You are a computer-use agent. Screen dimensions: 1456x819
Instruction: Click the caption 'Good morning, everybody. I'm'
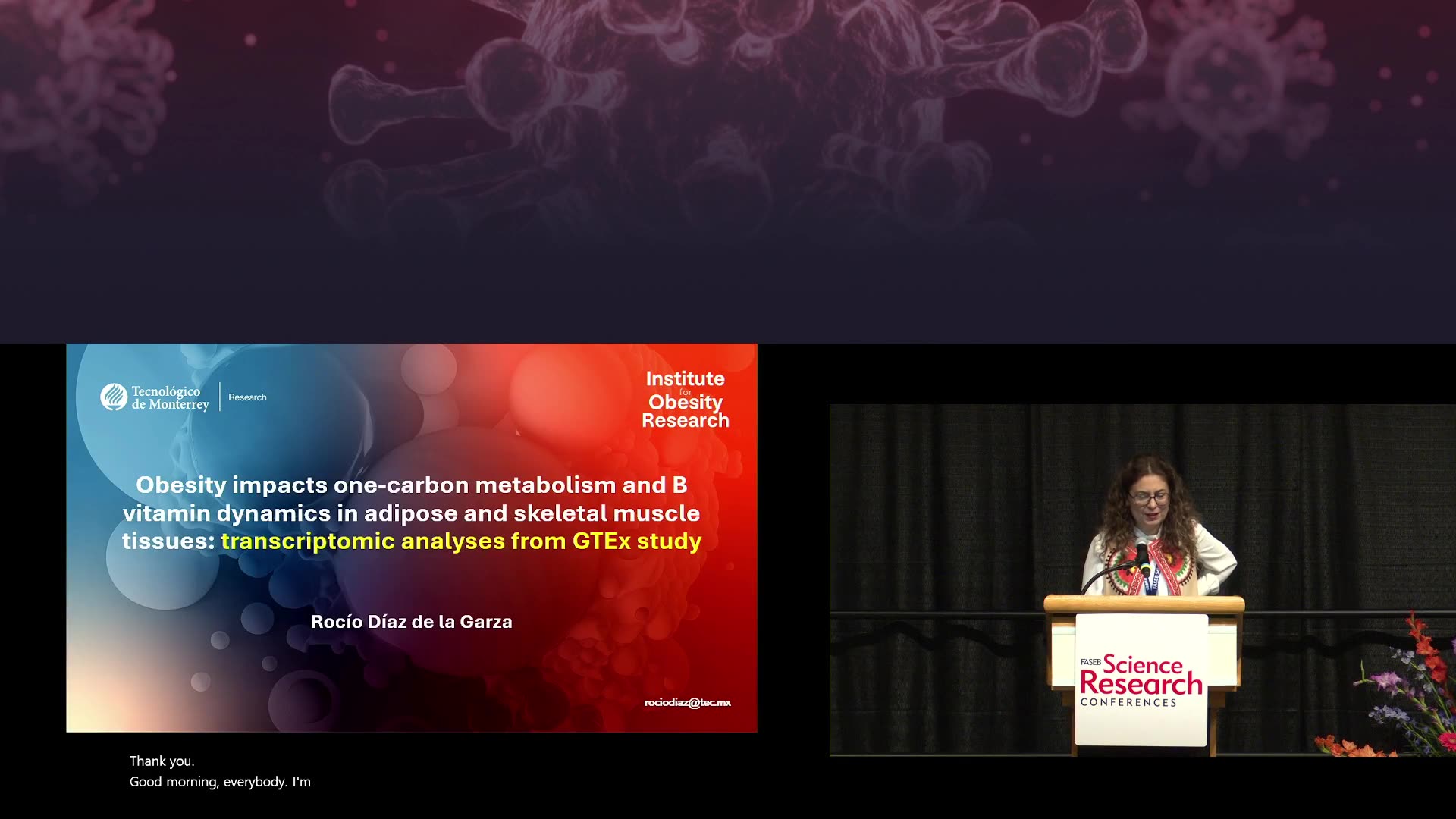click(x=220, y=782)
